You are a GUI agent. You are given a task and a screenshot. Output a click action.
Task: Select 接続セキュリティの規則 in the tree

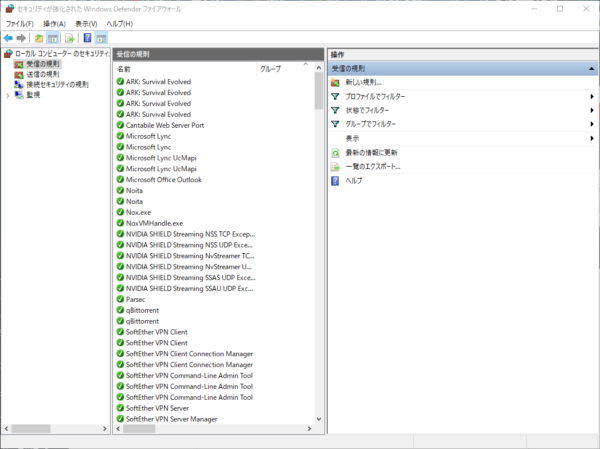[57, 85]
